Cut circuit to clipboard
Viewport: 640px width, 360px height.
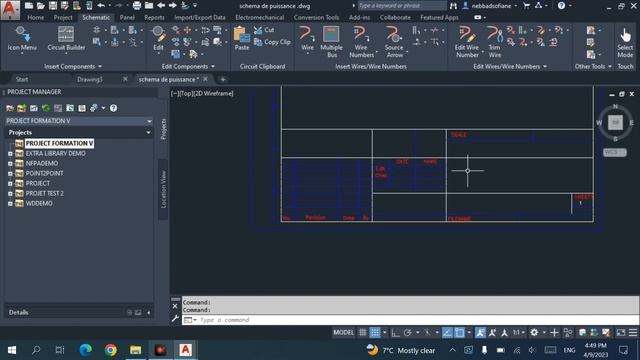(264, 30)
